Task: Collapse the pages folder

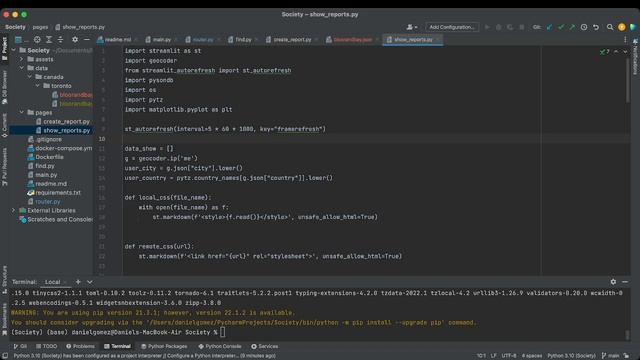Action: [x=22, y=112]
